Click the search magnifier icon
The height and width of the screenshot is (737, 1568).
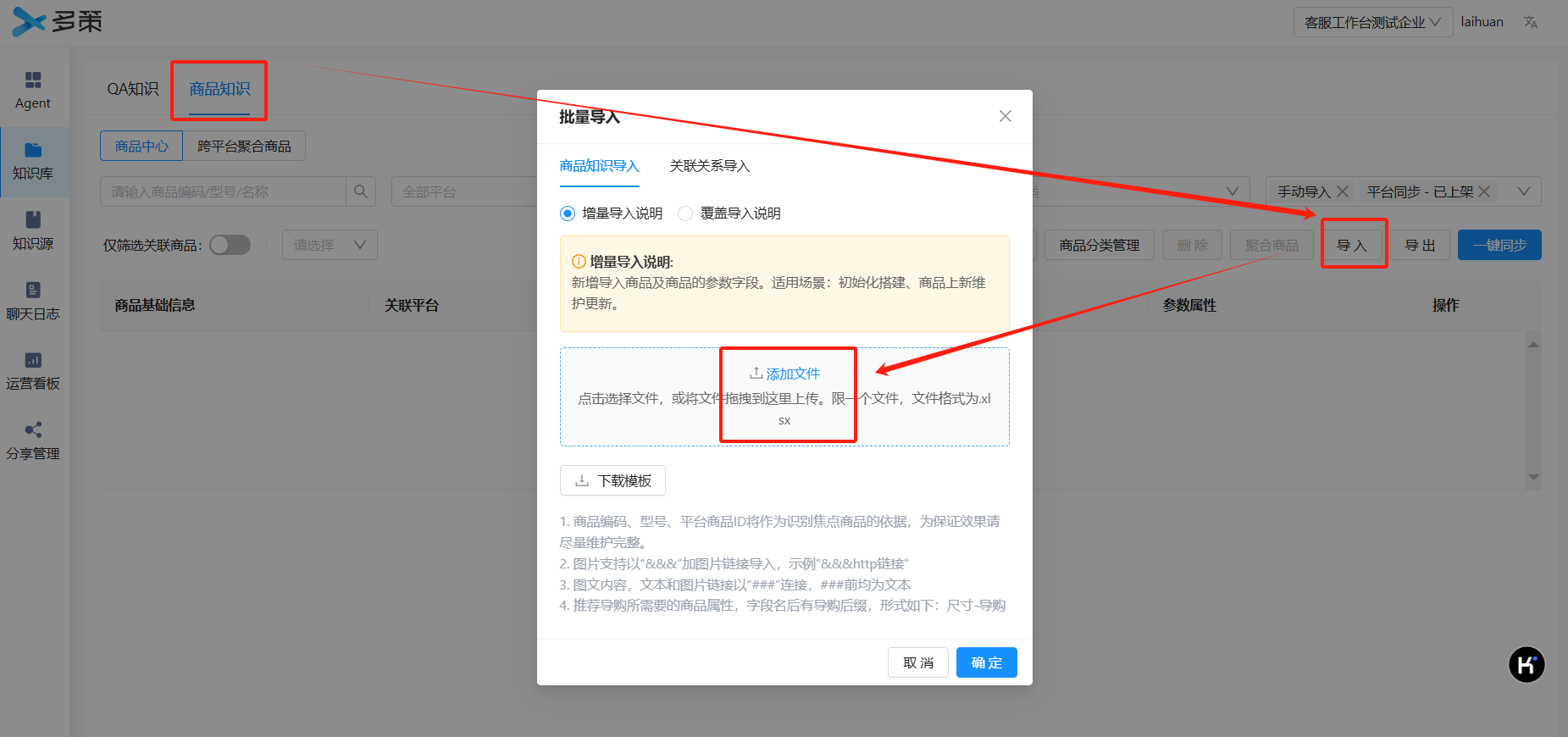[360, 191]
